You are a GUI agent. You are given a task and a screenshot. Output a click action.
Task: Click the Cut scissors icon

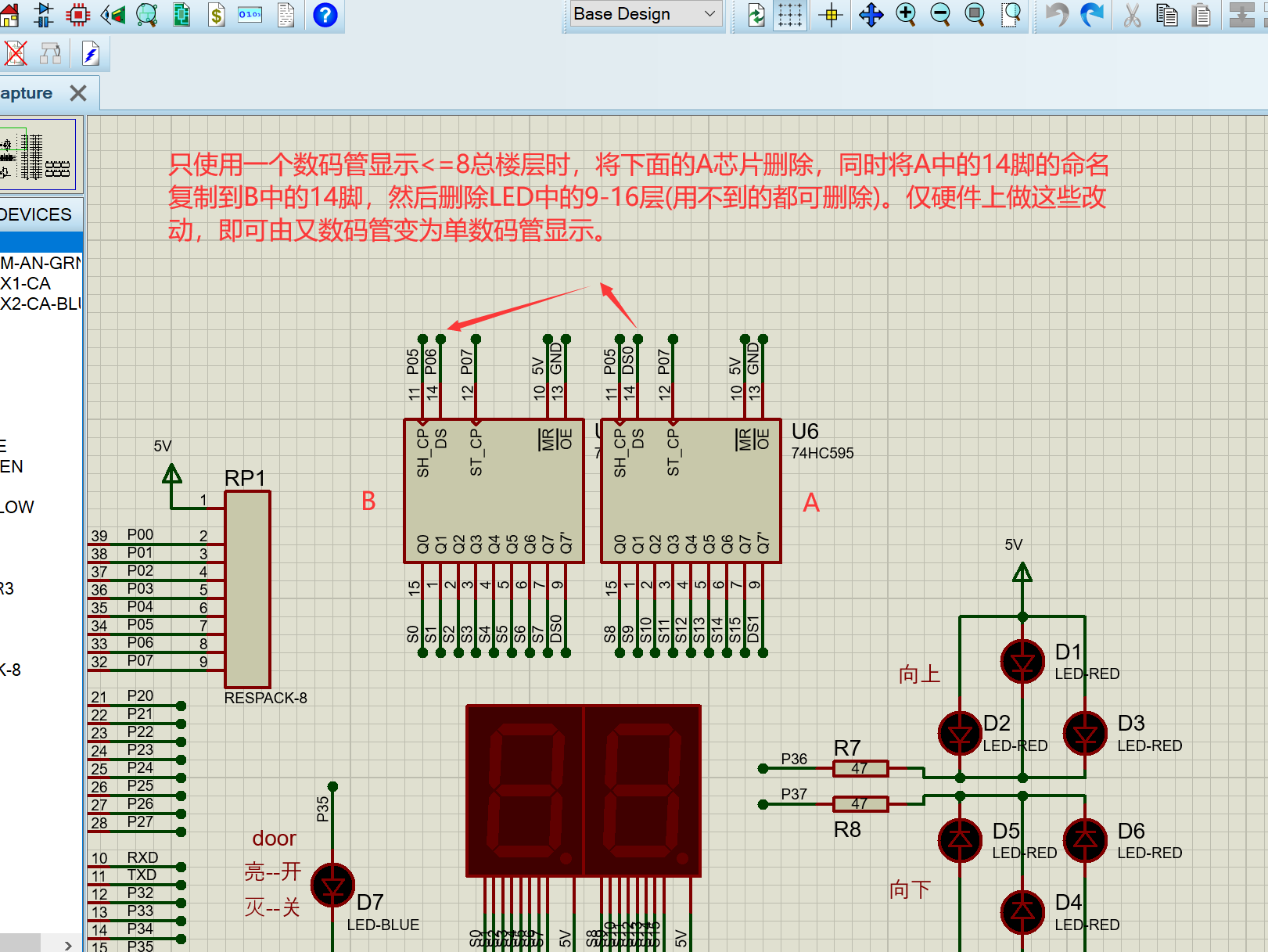[x=1132, y=14]
